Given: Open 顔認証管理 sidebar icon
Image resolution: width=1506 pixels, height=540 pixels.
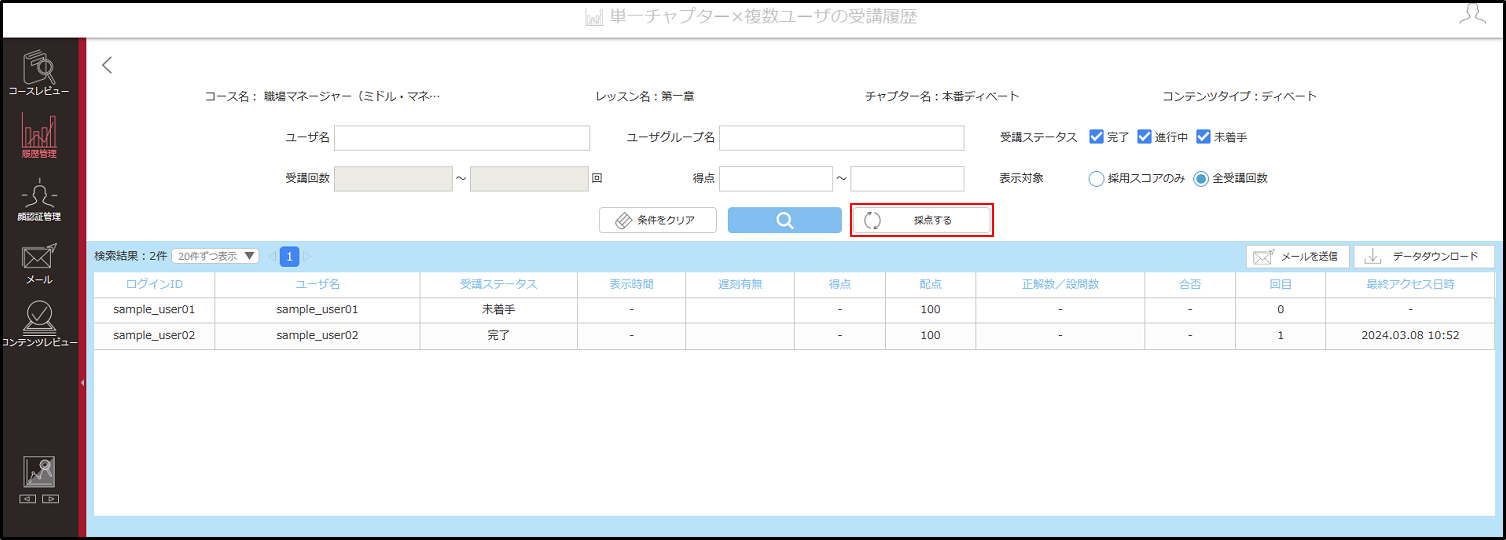Looking at the screenshot, I should [39, 200].
